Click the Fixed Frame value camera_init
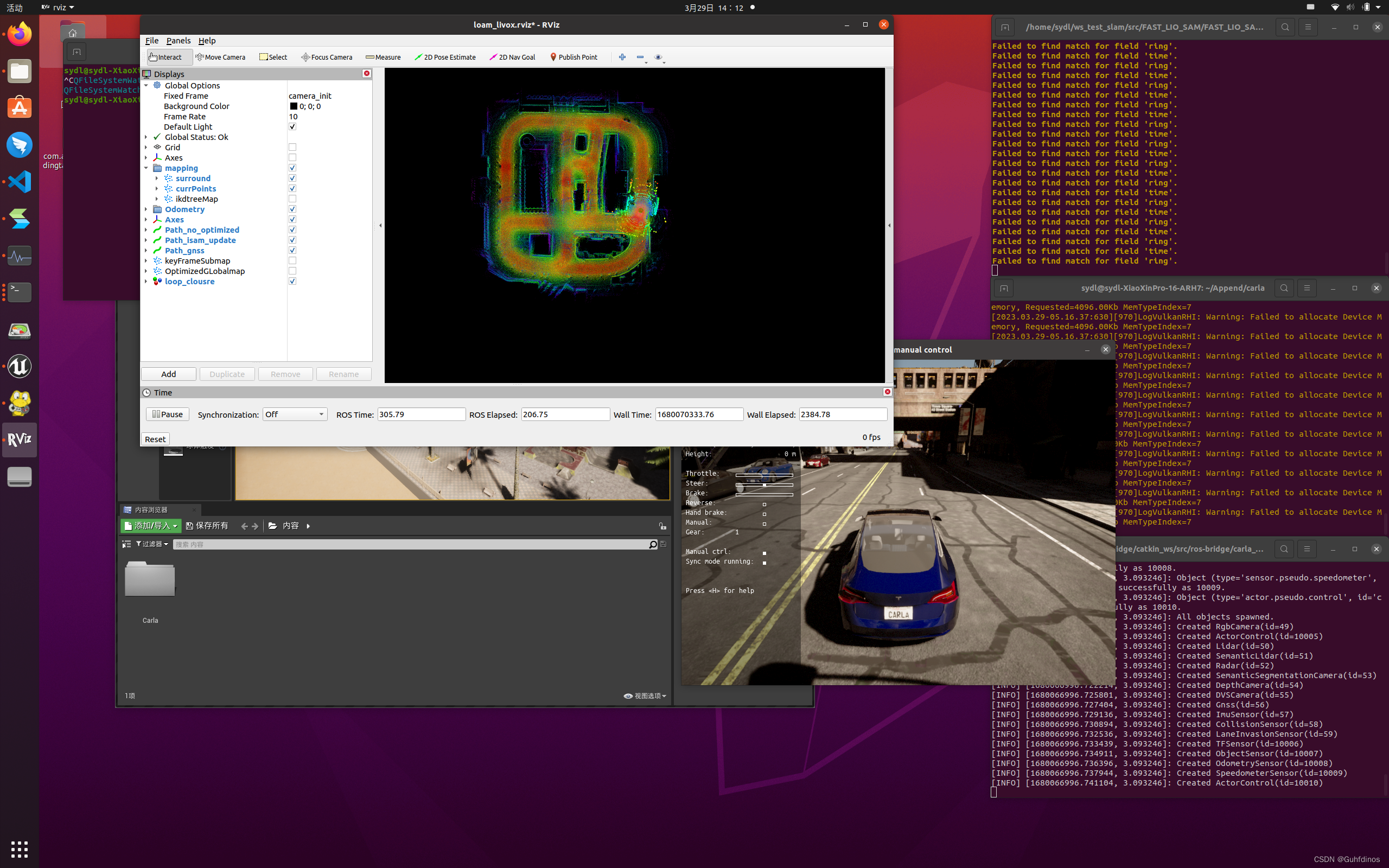Viewport: 1389px width, 868px height. click(x=310, y=96)
